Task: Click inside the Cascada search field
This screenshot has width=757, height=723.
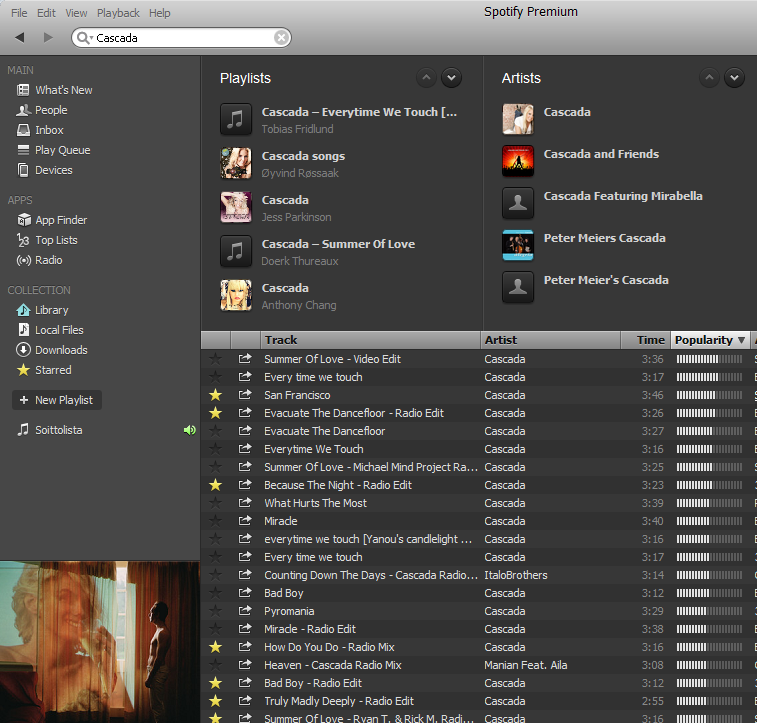Action: [183, 38]
